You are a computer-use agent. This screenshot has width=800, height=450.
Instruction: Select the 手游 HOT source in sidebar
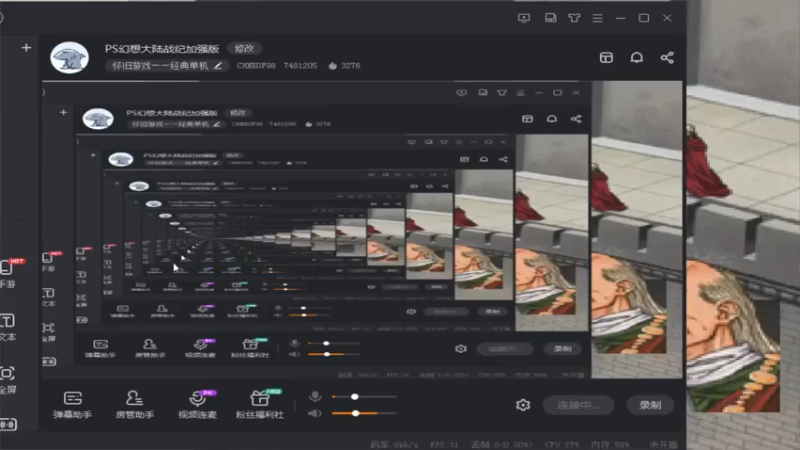(8, 272)
